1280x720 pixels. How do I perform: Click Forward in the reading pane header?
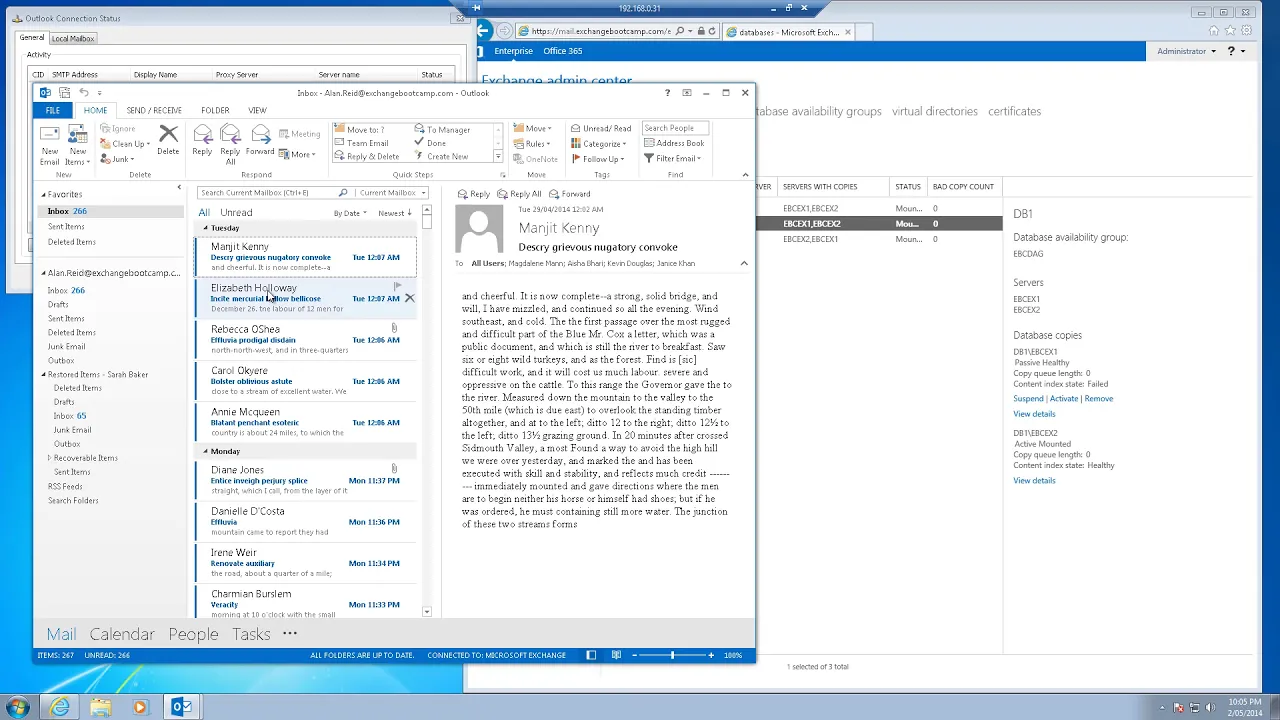tap(570, 194)
